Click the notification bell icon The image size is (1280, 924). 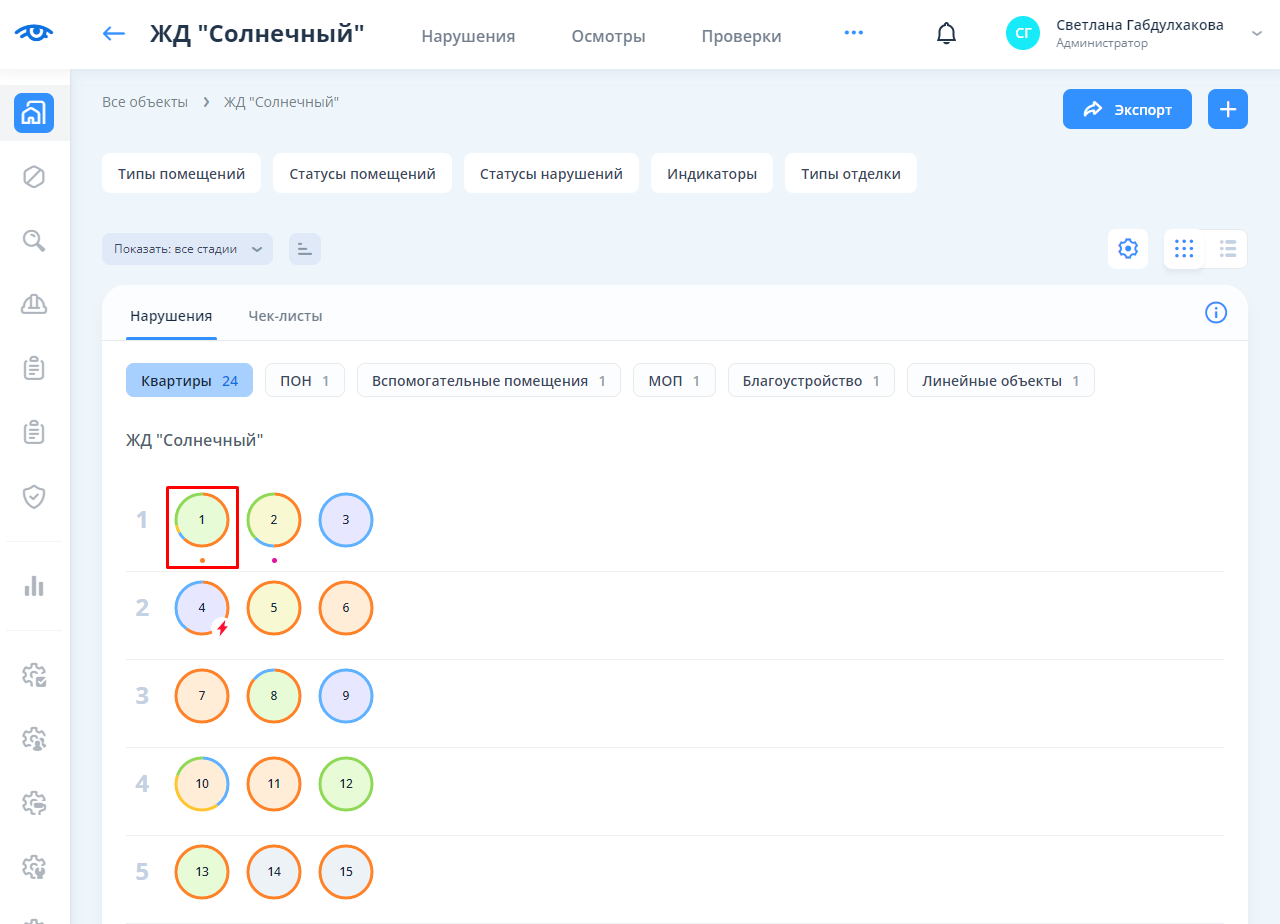pyautogui.click(x=946, y=34)
